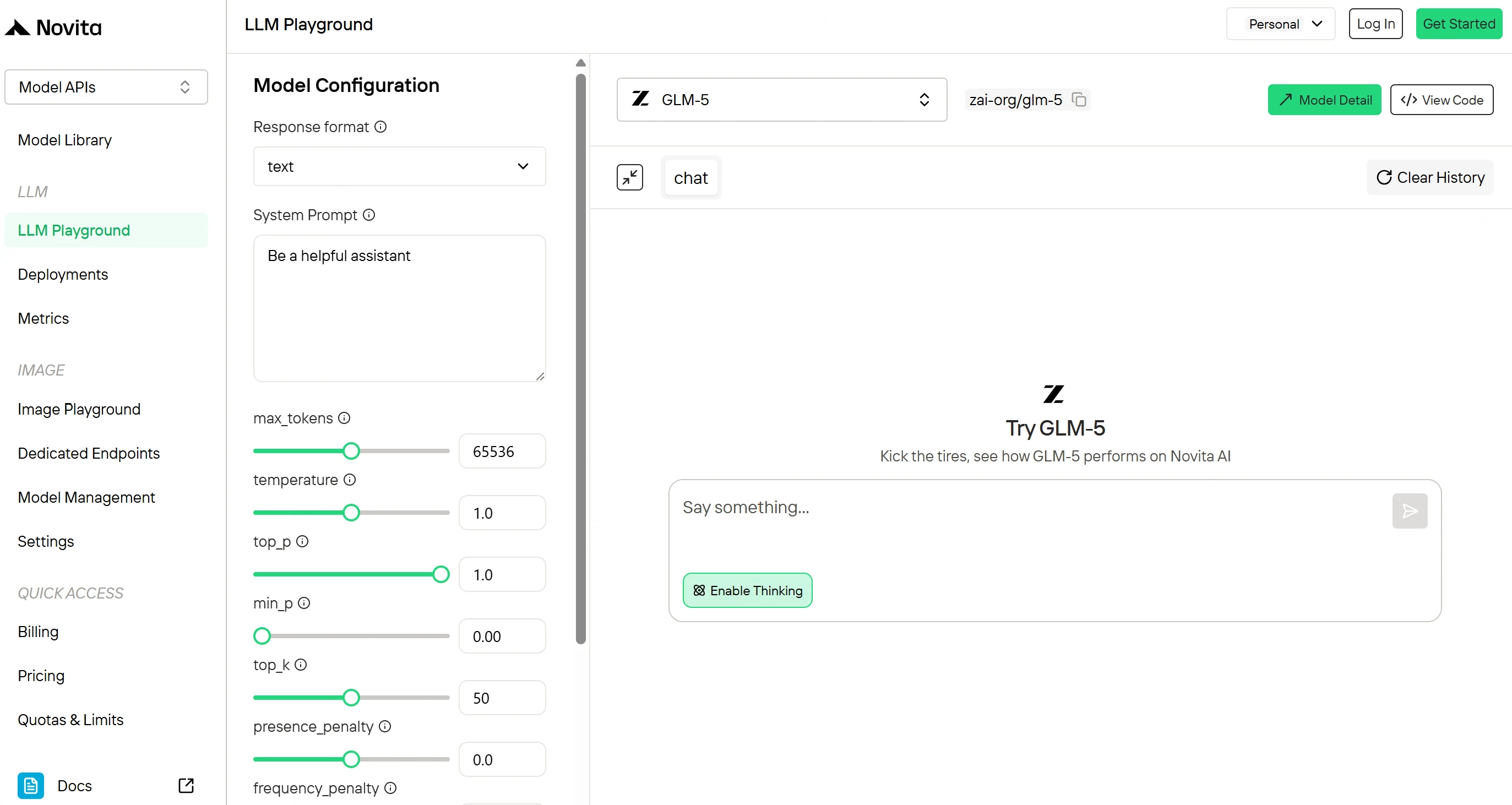
Task: Click the Novita logo
Action: 53,27
